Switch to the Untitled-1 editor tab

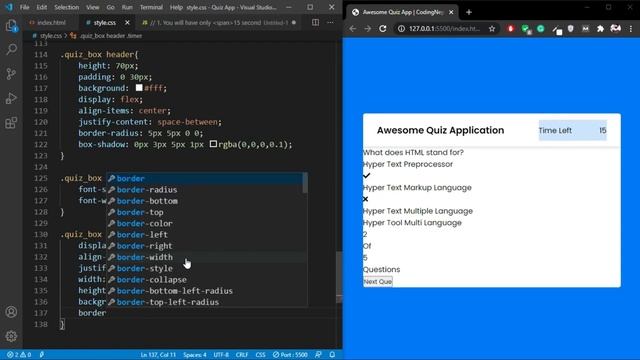[x=219, y=23]
